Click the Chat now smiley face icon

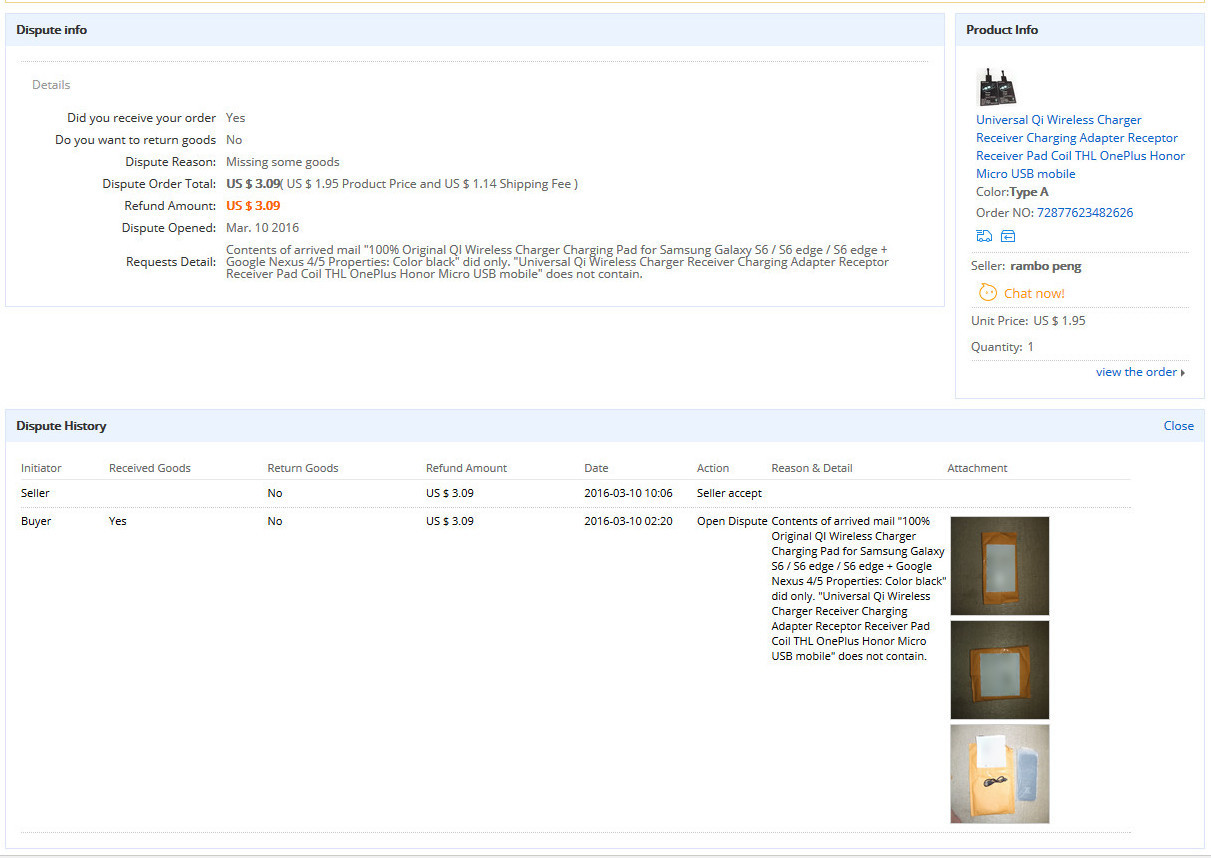click(x=988, y=293)
